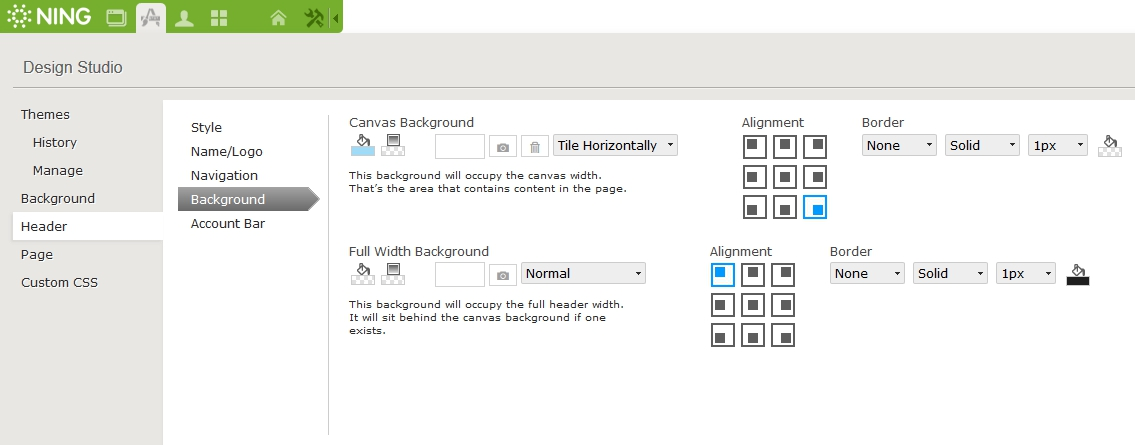1135x445 pixels.
Task: Pick Full Width Border black color swatch
Action: coord(1078,274)
